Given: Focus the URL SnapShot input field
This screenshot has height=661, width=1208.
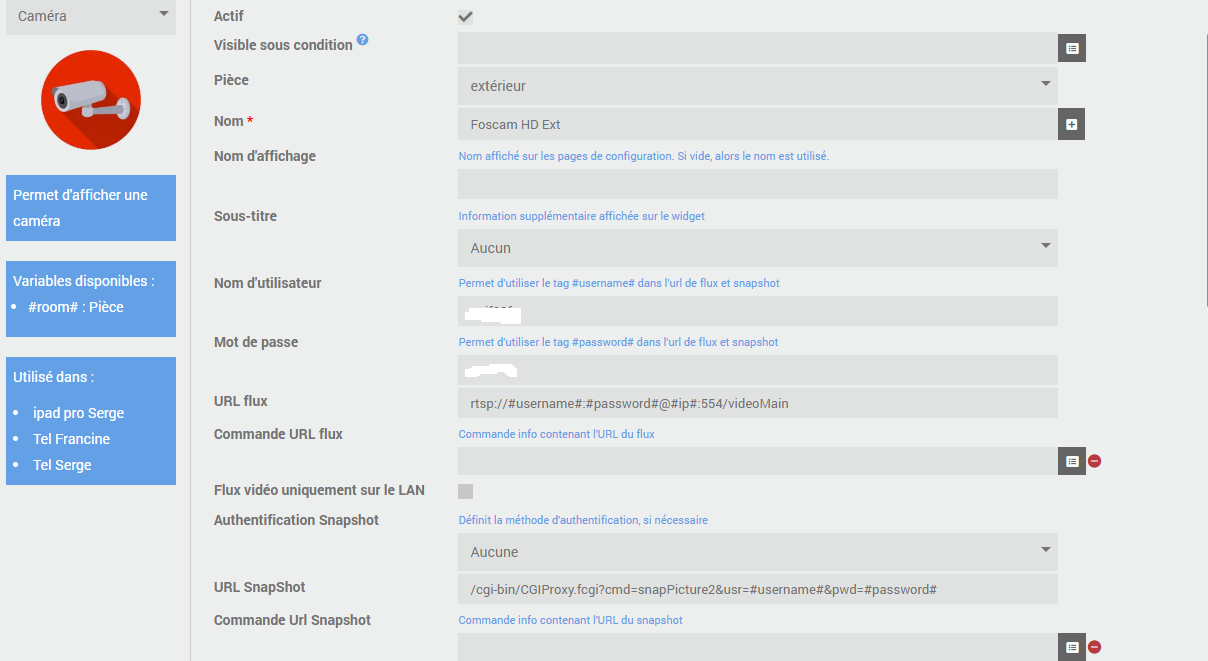Looking at the screenshot, I should [757, 589].
